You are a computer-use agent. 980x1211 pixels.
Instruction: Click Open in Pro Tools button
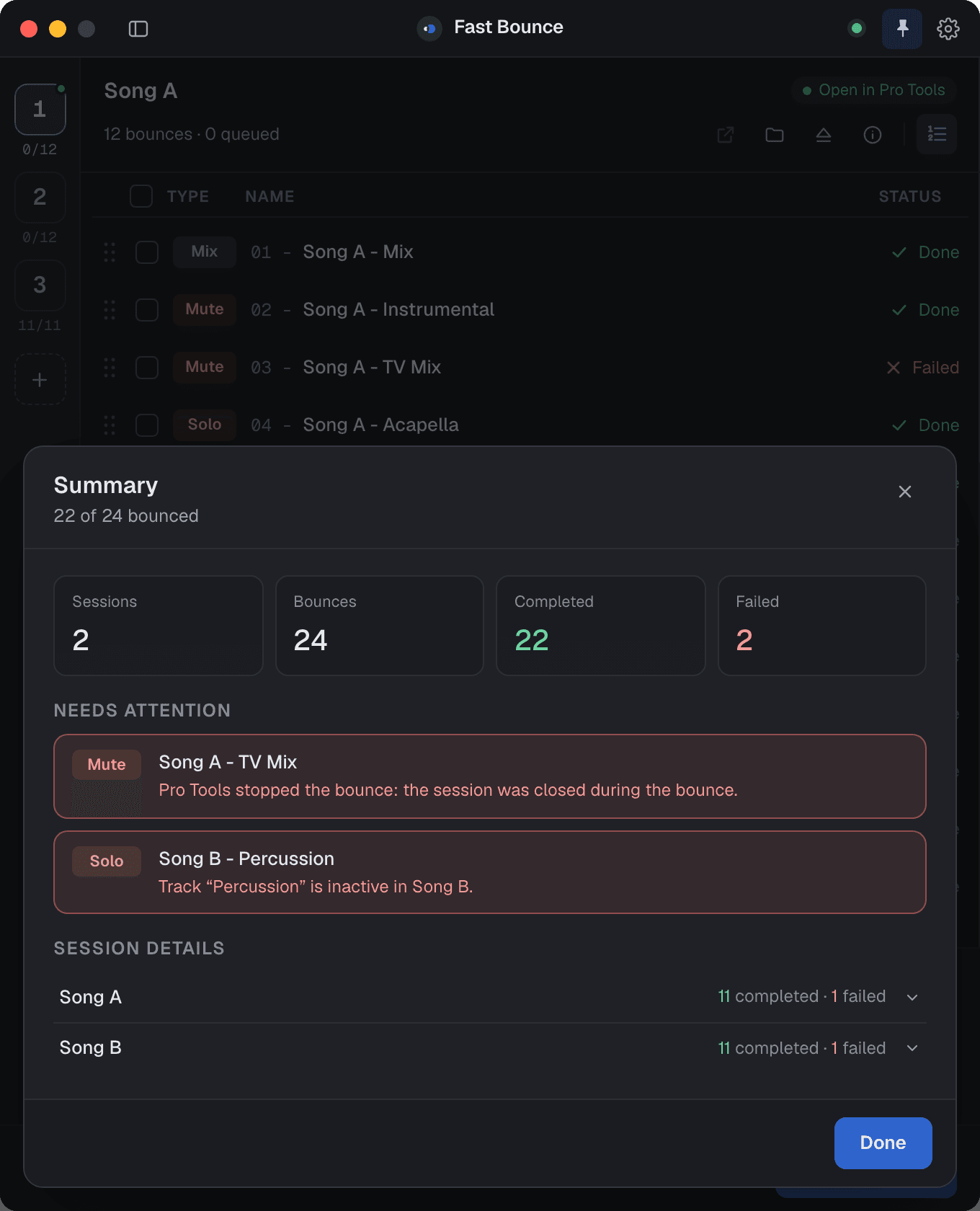874,90
